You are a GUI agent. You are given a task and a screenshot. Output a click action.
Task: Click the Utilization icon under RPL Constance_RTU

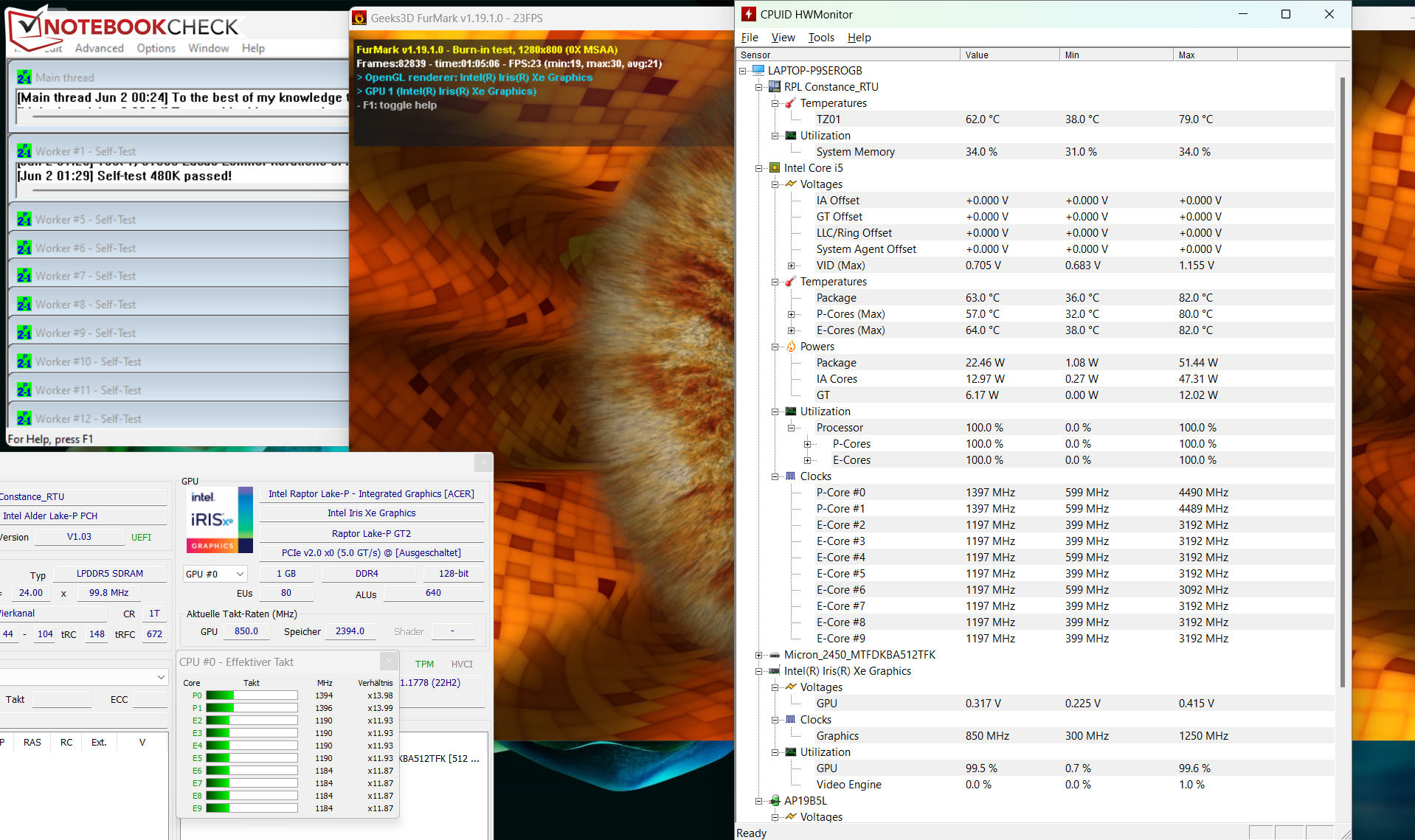790,135
